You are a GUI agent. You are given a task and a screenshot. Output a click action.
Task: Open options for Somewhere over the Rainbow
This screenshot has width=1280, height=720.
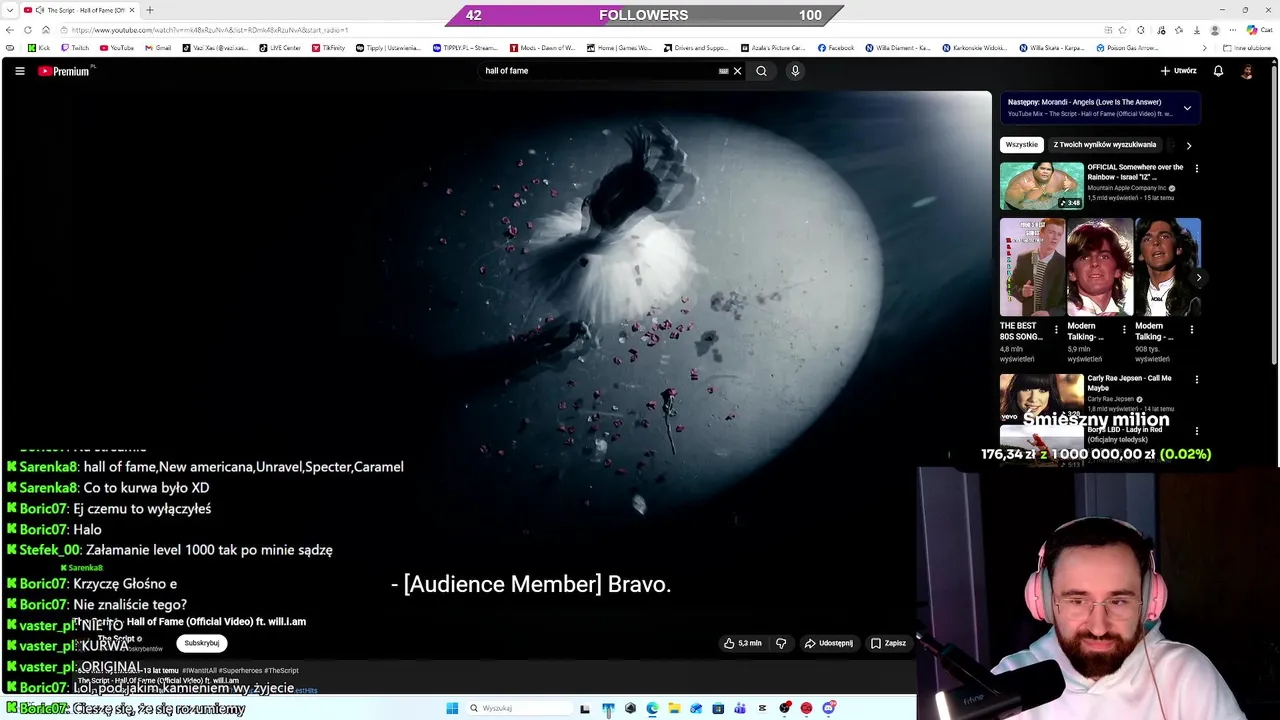(1196, 169)
